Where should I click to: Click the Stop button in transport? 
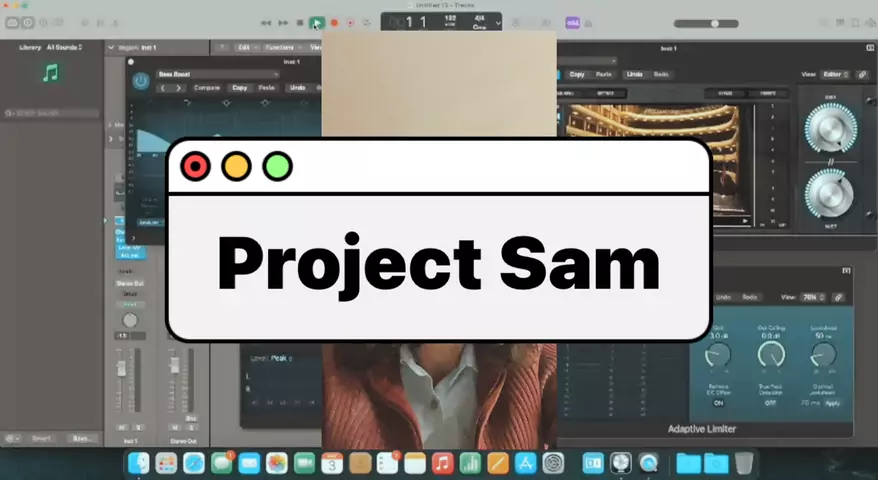pyautogui.click(x=300, y=22)
